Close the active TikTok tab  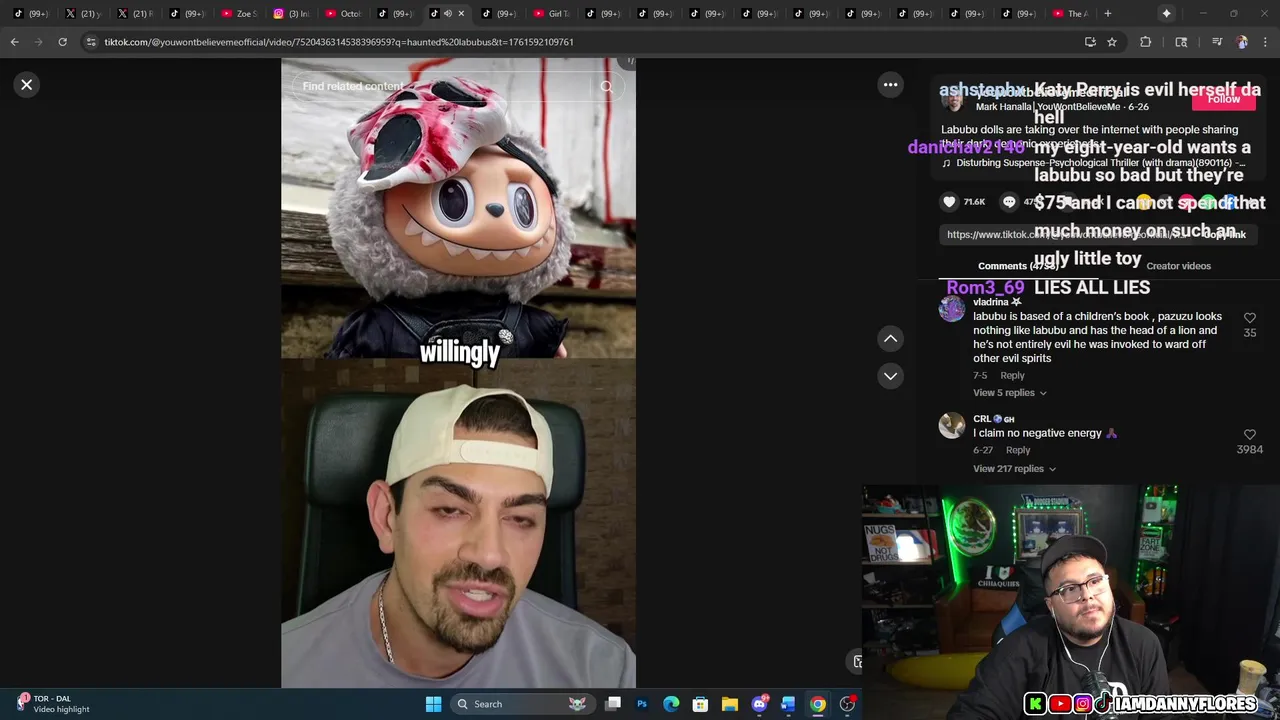coord(461,14)
